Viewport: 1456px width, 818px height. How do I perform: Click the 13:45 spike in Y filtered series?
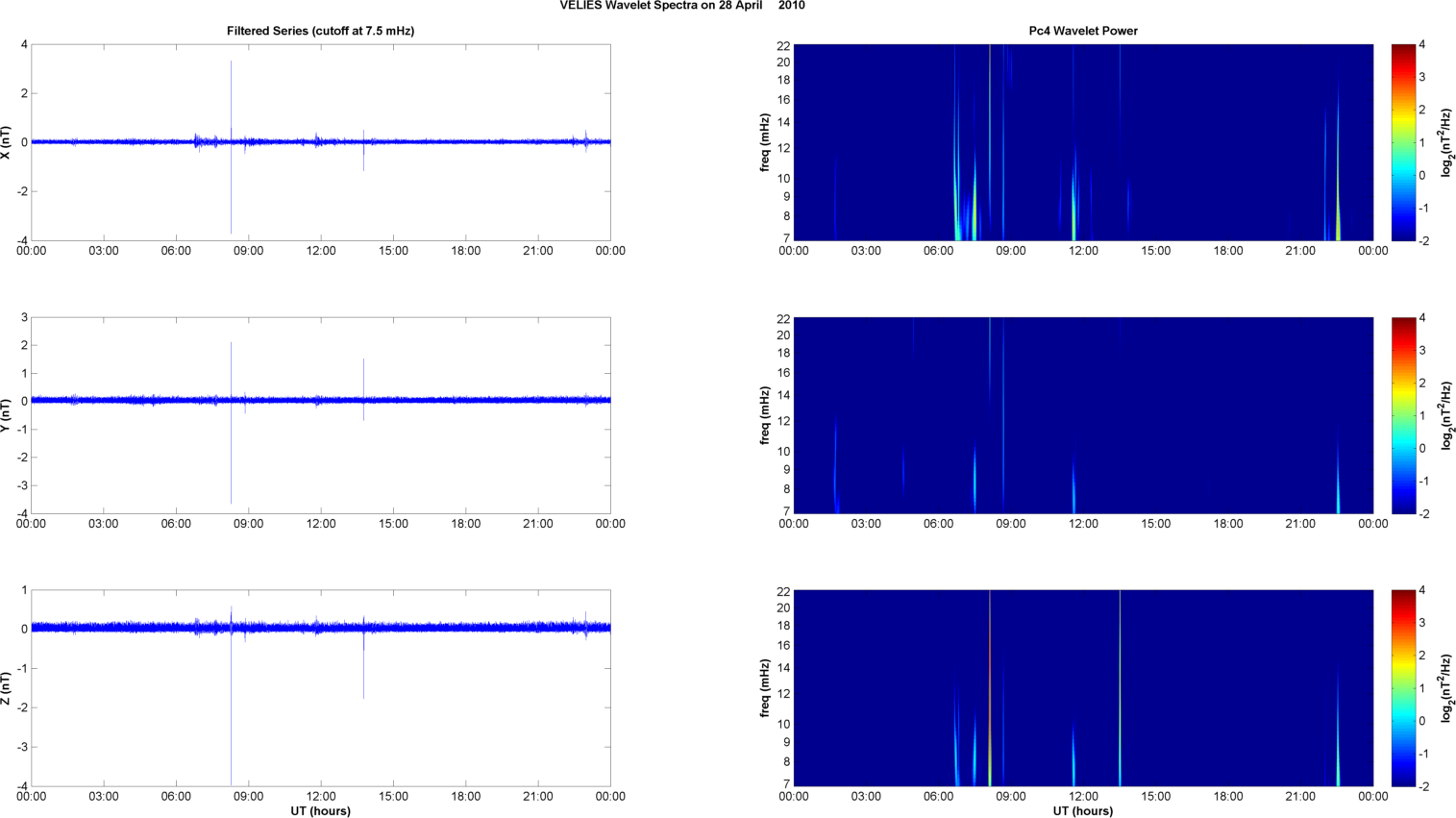(x=363, y=375)
